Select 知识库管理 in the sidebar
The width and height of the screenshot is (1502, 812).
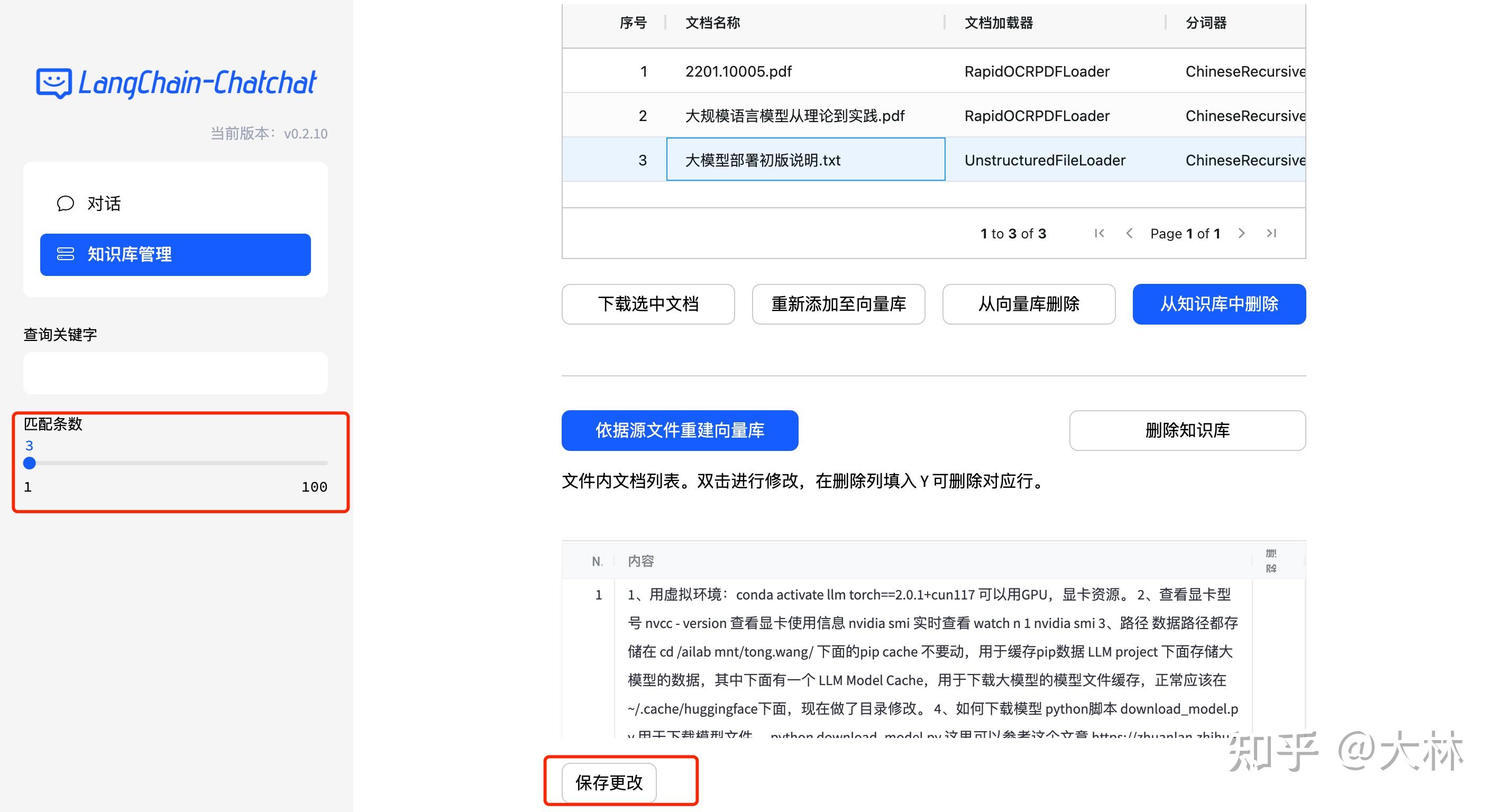tap(130, 254)
